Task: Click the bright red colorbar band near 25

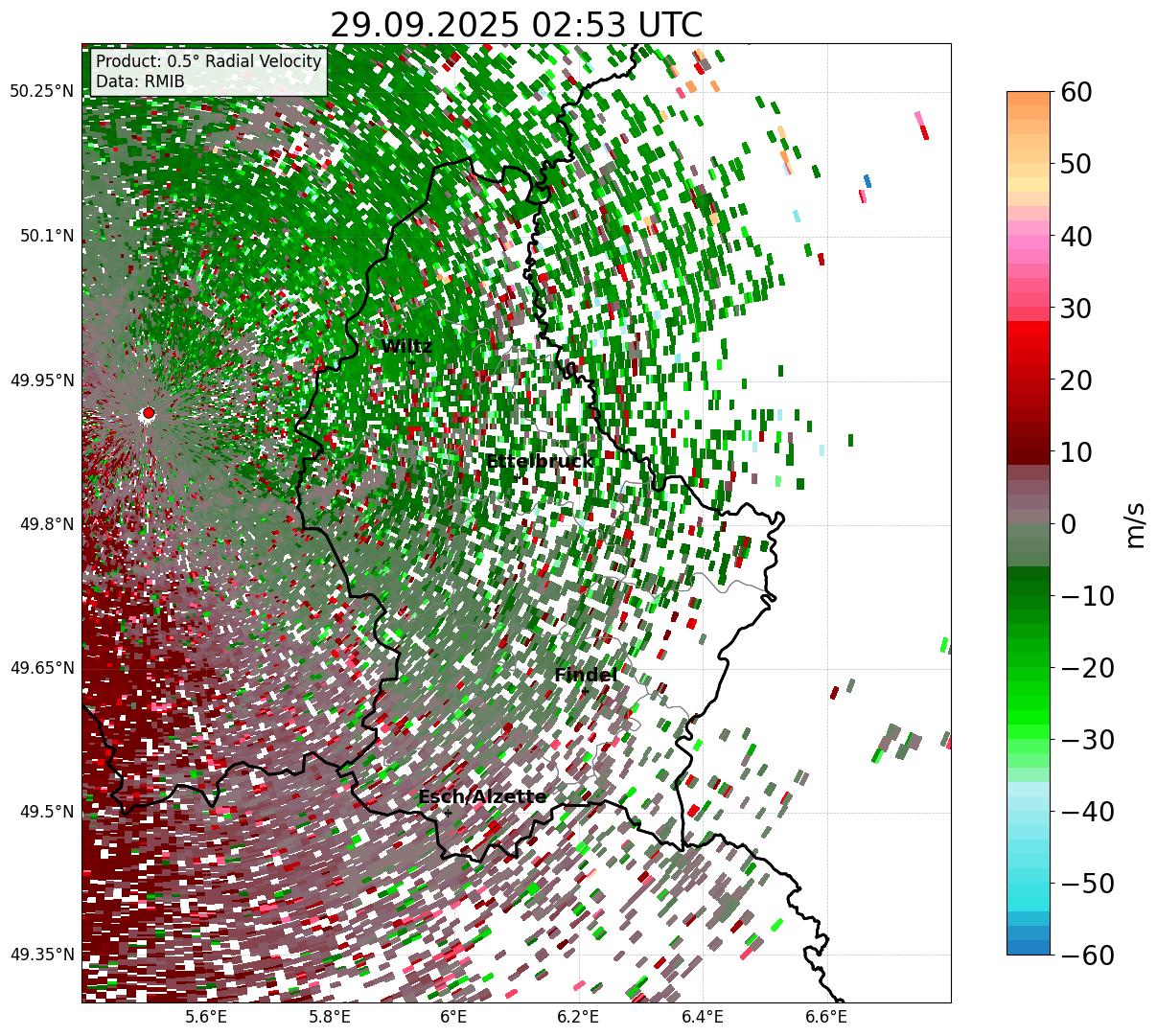Action: (x=1029, y=343)
